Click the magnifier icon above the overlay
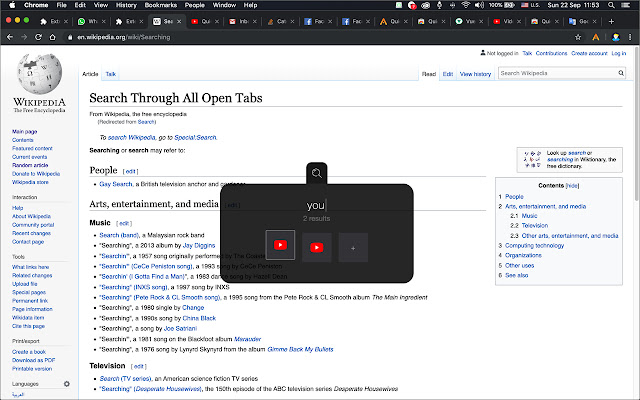The width and height of the screenshot is (640, 400). (317, 173)
